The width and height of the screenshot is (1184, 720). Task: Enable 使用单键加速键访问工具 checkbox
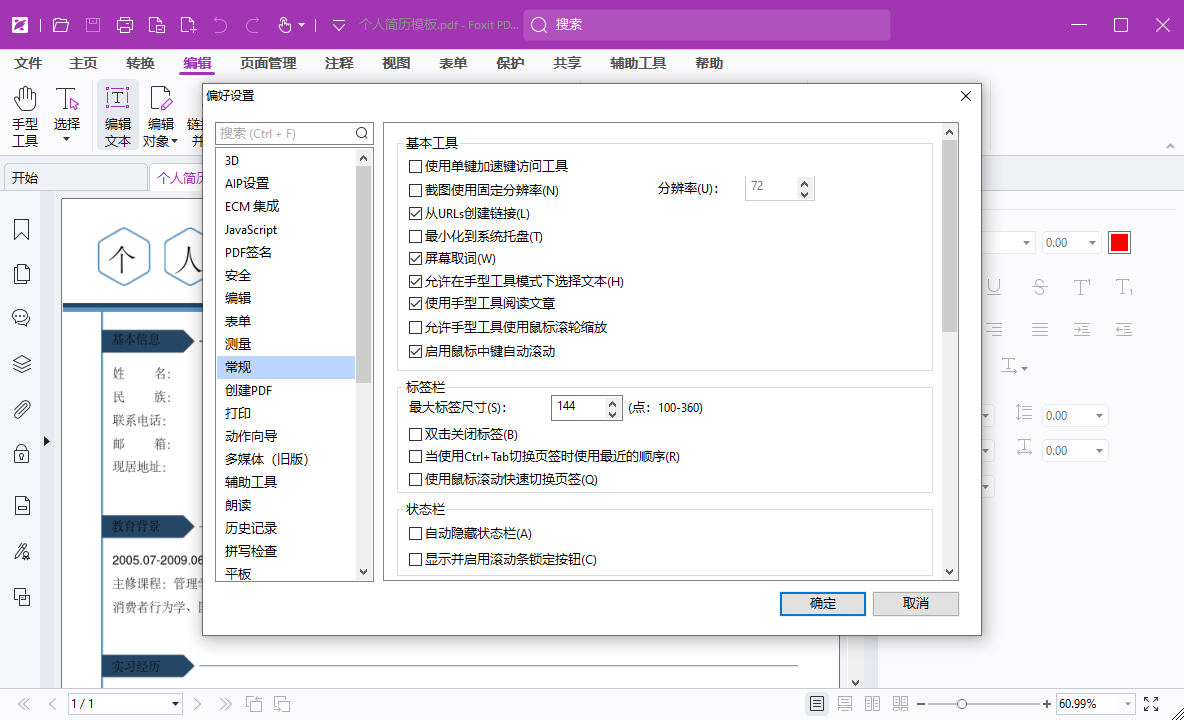[x=414, y=167]
